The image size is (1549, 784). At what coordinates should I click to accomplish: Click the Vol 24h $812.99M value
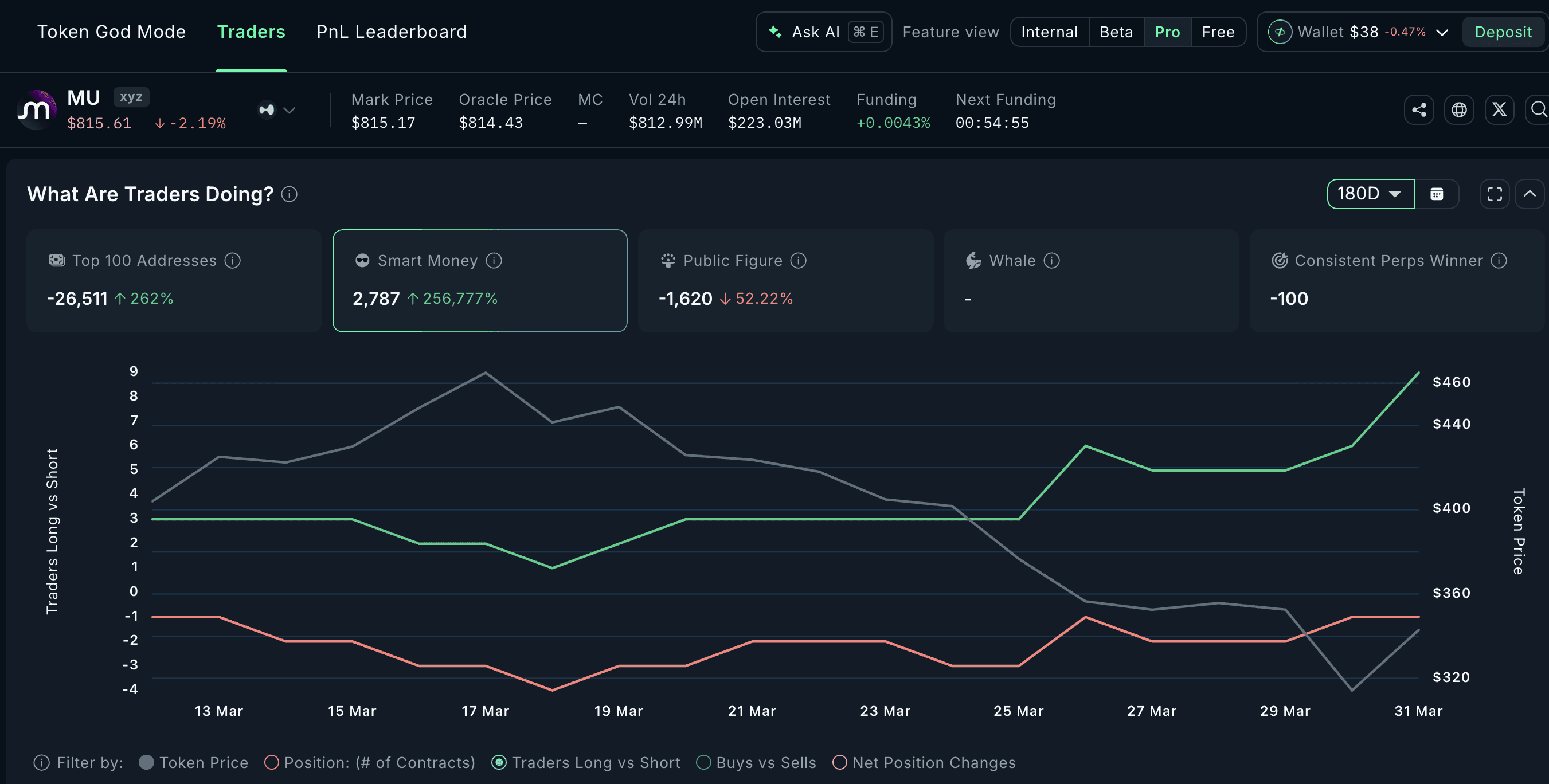pos(665,123)
